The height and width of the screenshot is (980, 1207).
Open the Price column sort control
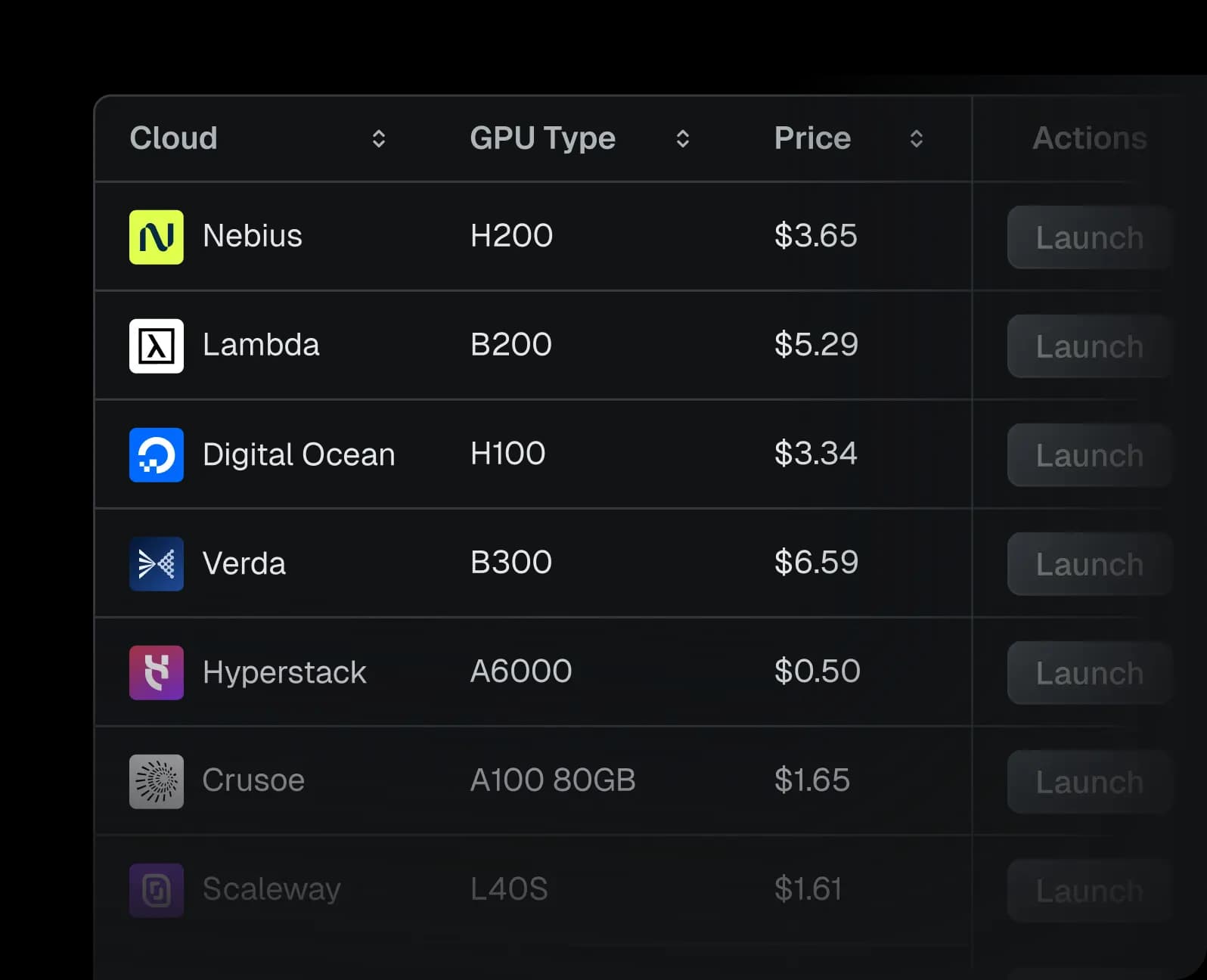click(915, 138)
